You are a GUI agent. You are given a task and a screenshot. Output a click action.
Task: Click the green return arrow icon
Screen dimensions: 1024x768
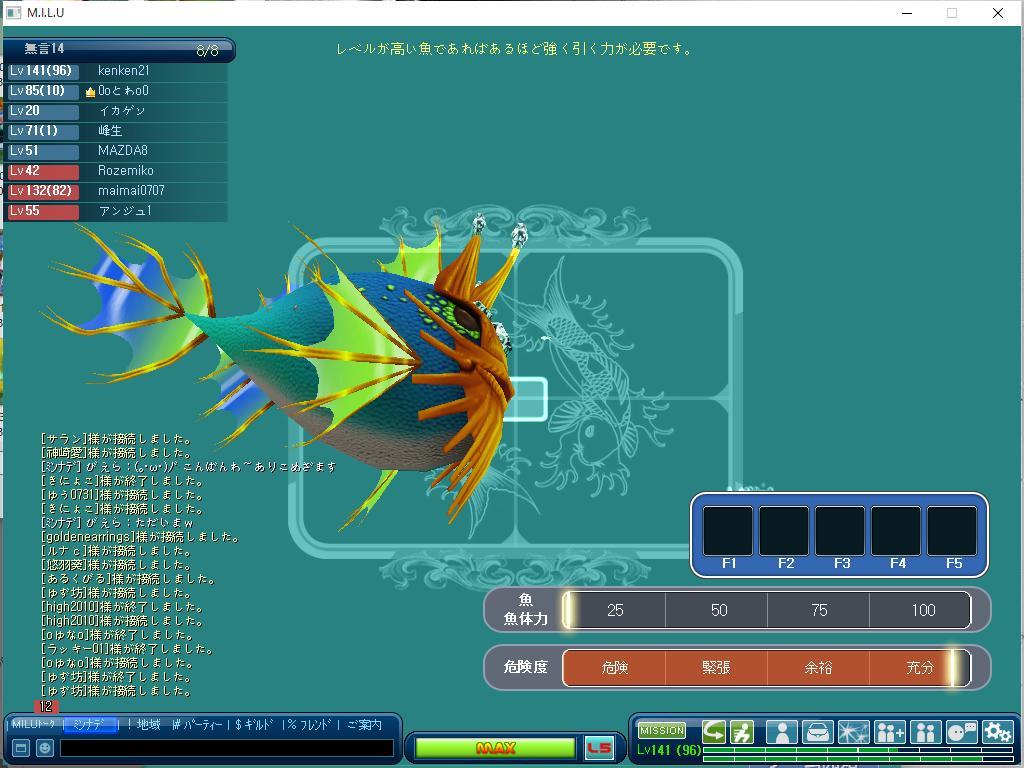point(714,732)
